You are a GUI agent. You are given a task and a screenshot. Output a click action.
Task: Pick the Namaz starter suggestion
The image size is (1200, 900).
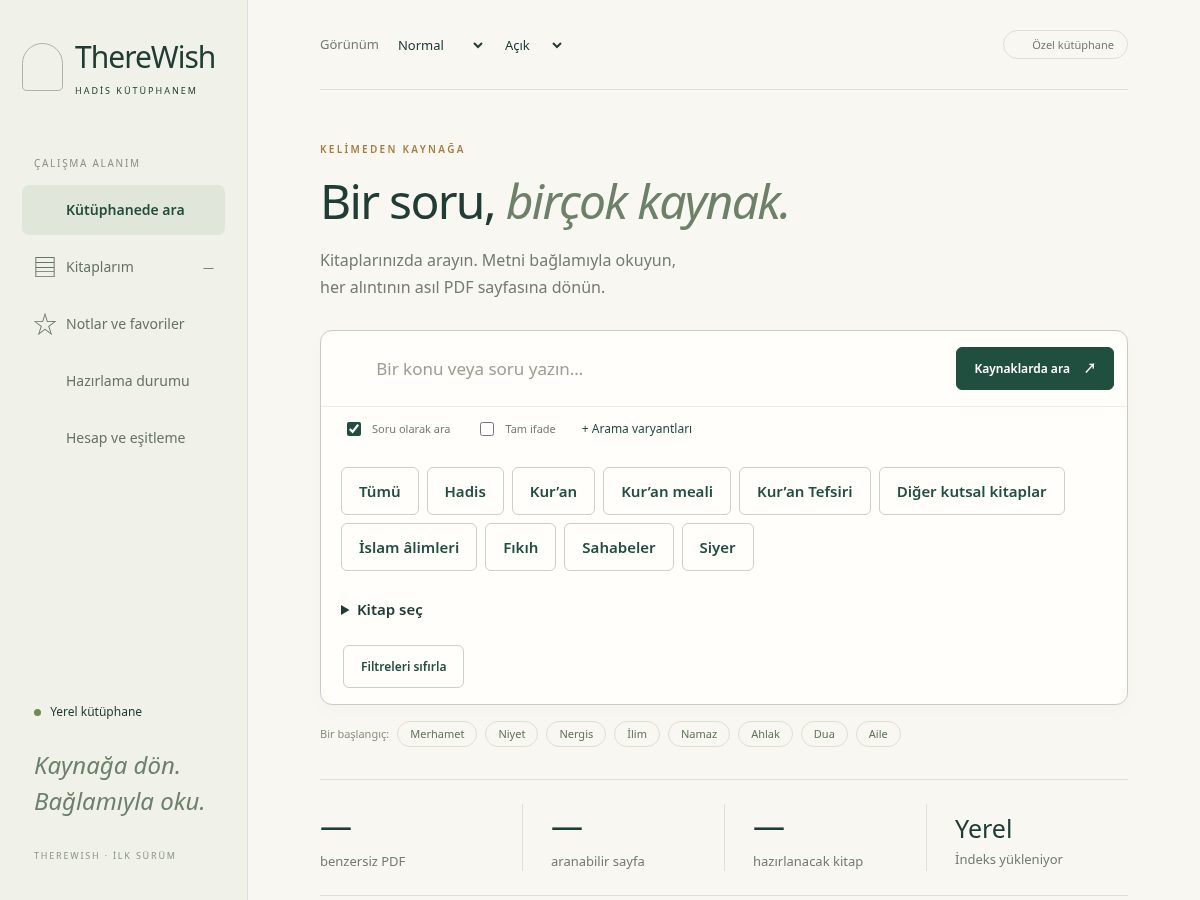pyautogui.click(x=699, y=734)
